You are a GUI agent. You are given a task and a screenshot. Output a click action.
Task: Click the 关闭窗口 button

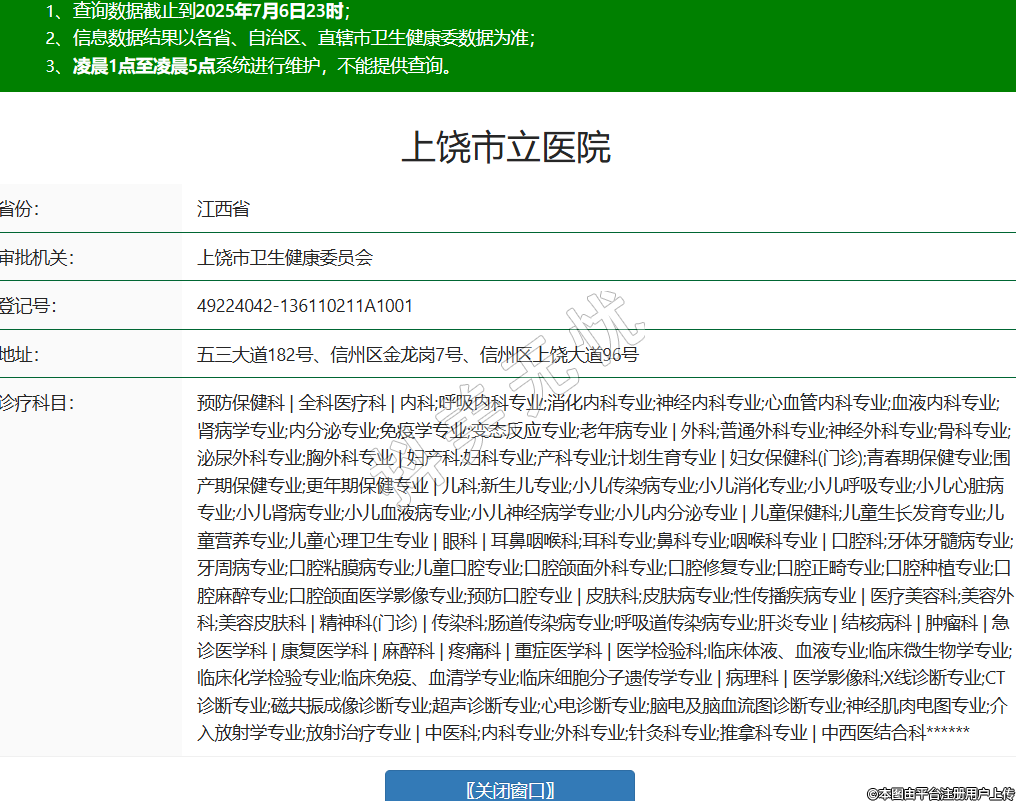point(509,789)
